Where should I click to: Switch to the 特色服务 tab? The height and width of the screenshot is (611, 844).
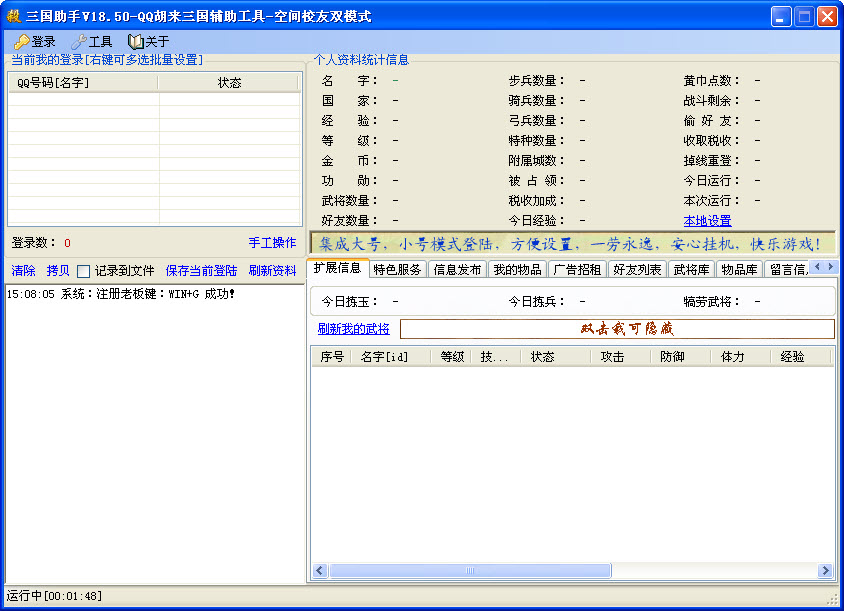pos(398,269)
